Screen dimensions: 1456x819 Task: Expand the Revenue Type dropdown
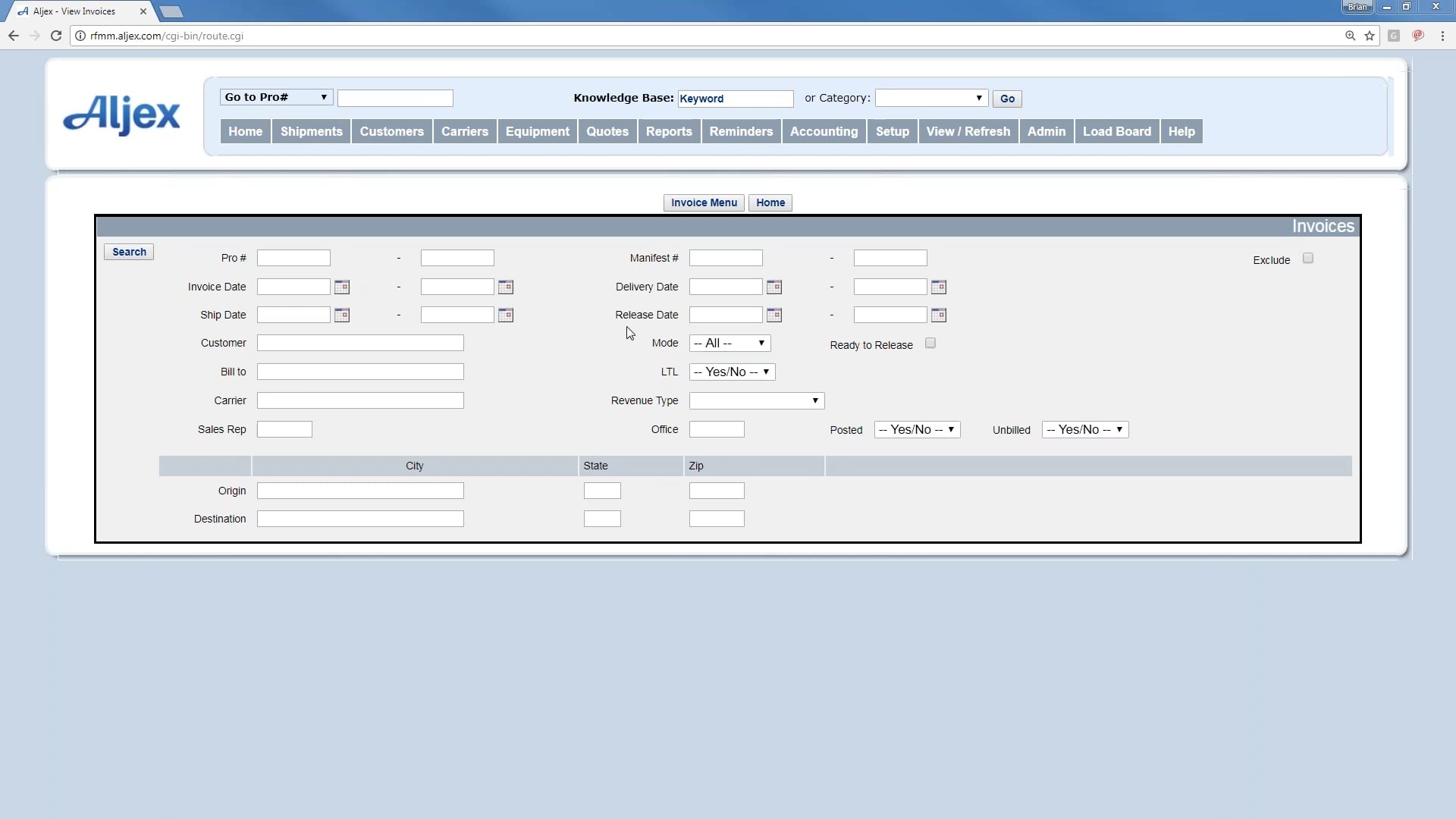tap(756, 401)
